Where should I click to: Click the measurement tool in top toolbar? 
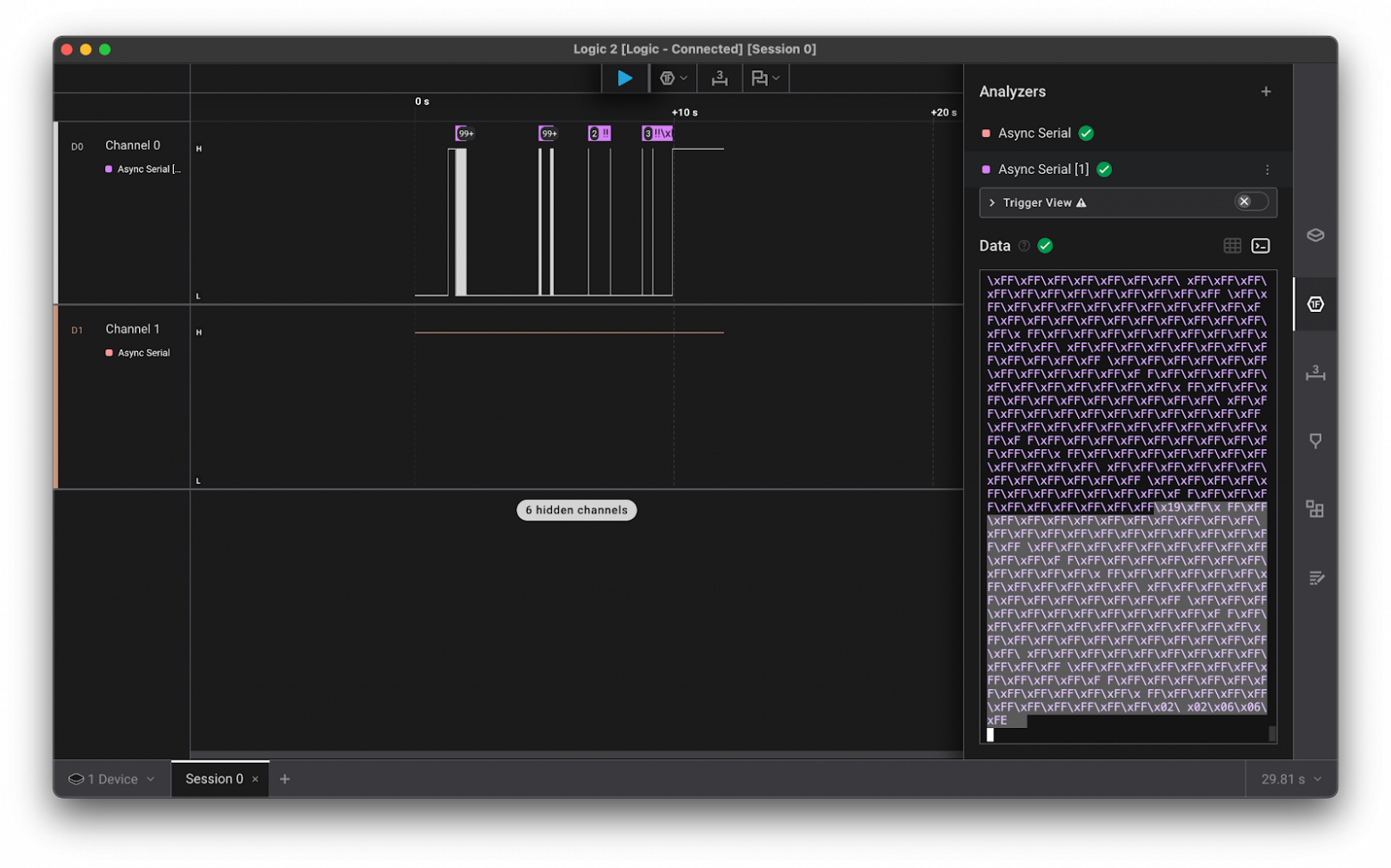(719, 78)
